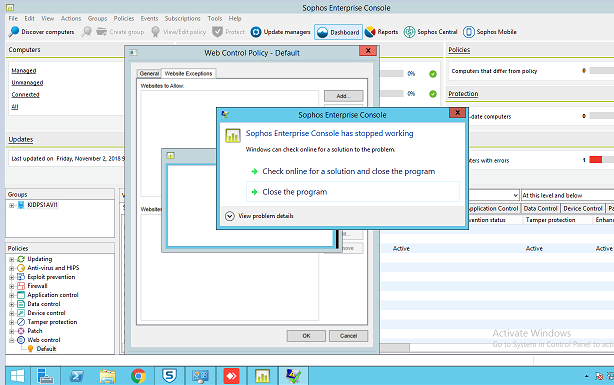This screenshot has width=614, height=385.
Task: Open Reports from the toolbar
Action: click(x=381, y=32)
